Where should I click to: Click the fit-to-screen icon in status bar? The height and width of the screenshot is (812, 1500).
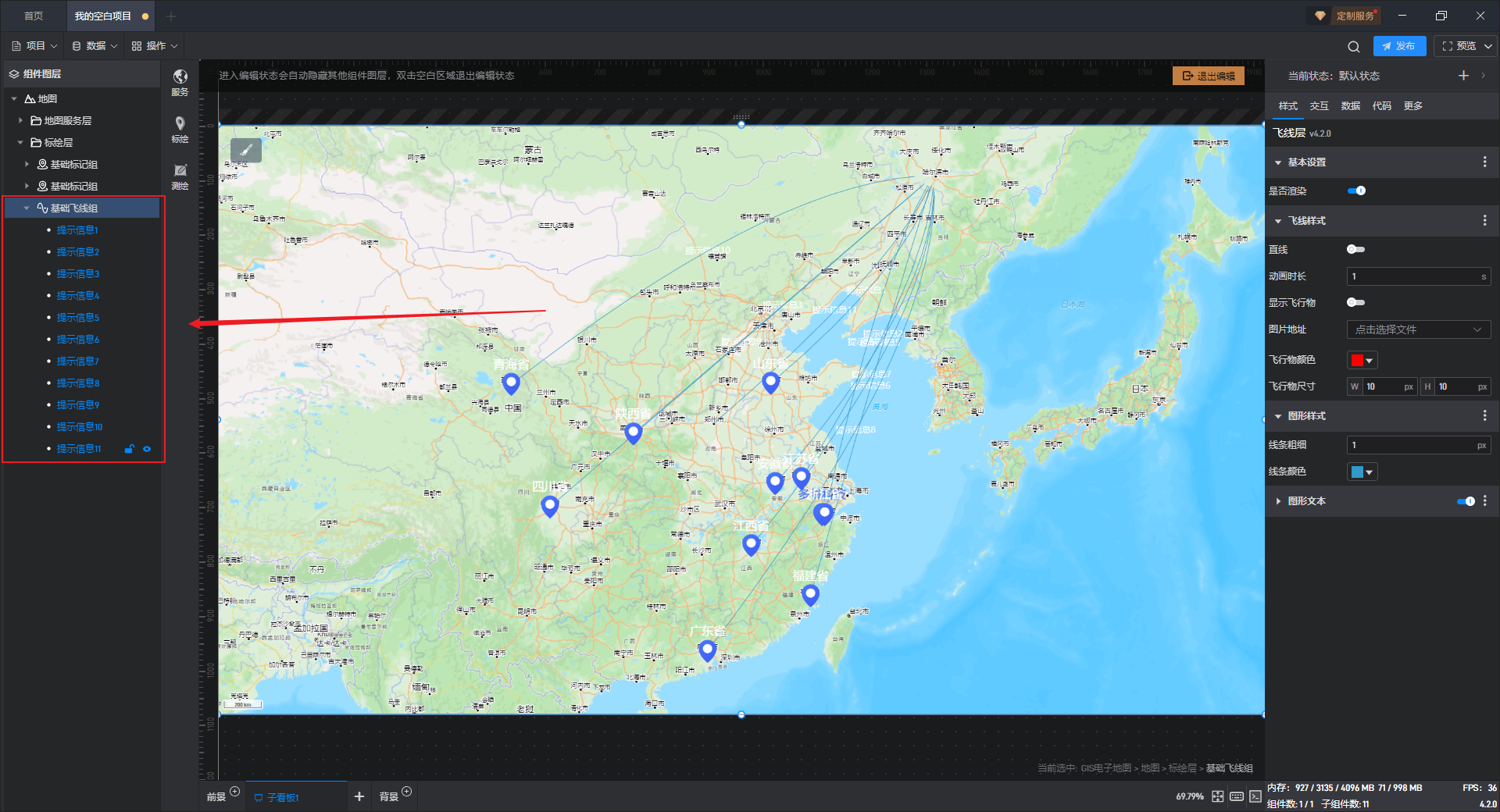tap(1217, 796)
